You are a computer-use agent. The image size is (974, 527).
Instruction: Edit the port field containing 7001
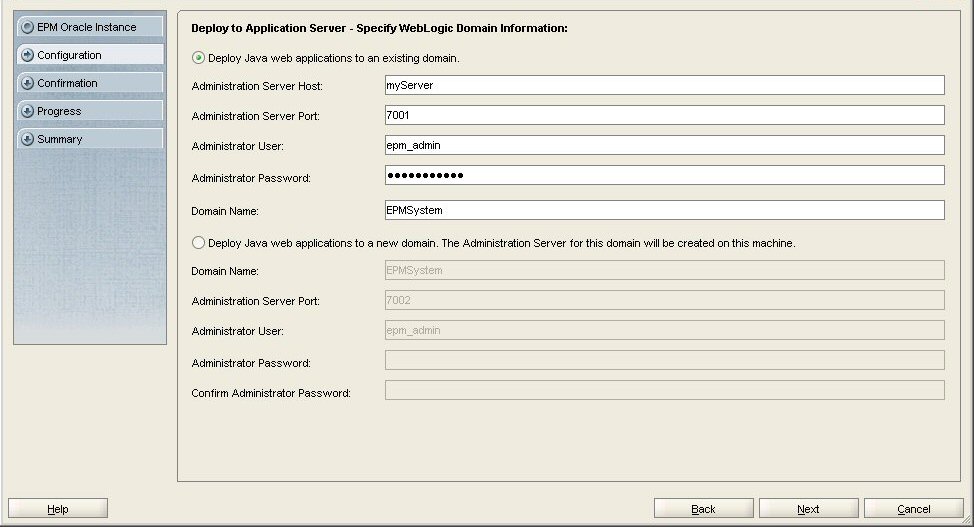coord(665,115)
